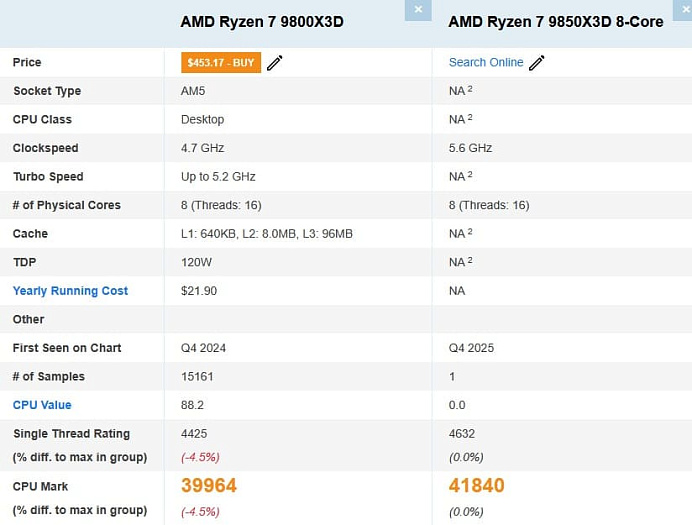Click the CPU Mark row label
This screenshot has height=525, width=692.
[40, 487]
